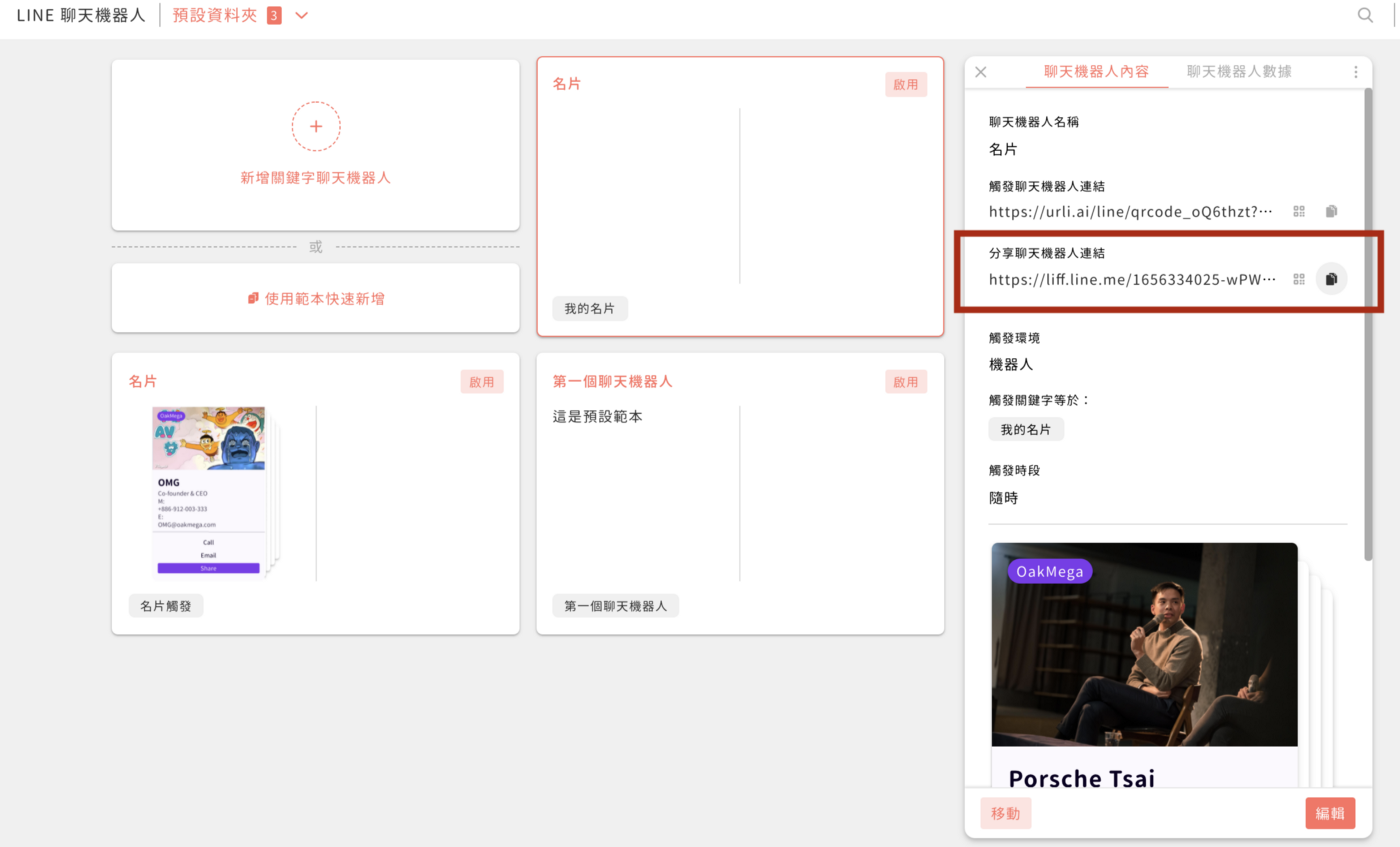Click the panel's vertical scrollbar
Screen dimensions: 1400x847
1367,323
